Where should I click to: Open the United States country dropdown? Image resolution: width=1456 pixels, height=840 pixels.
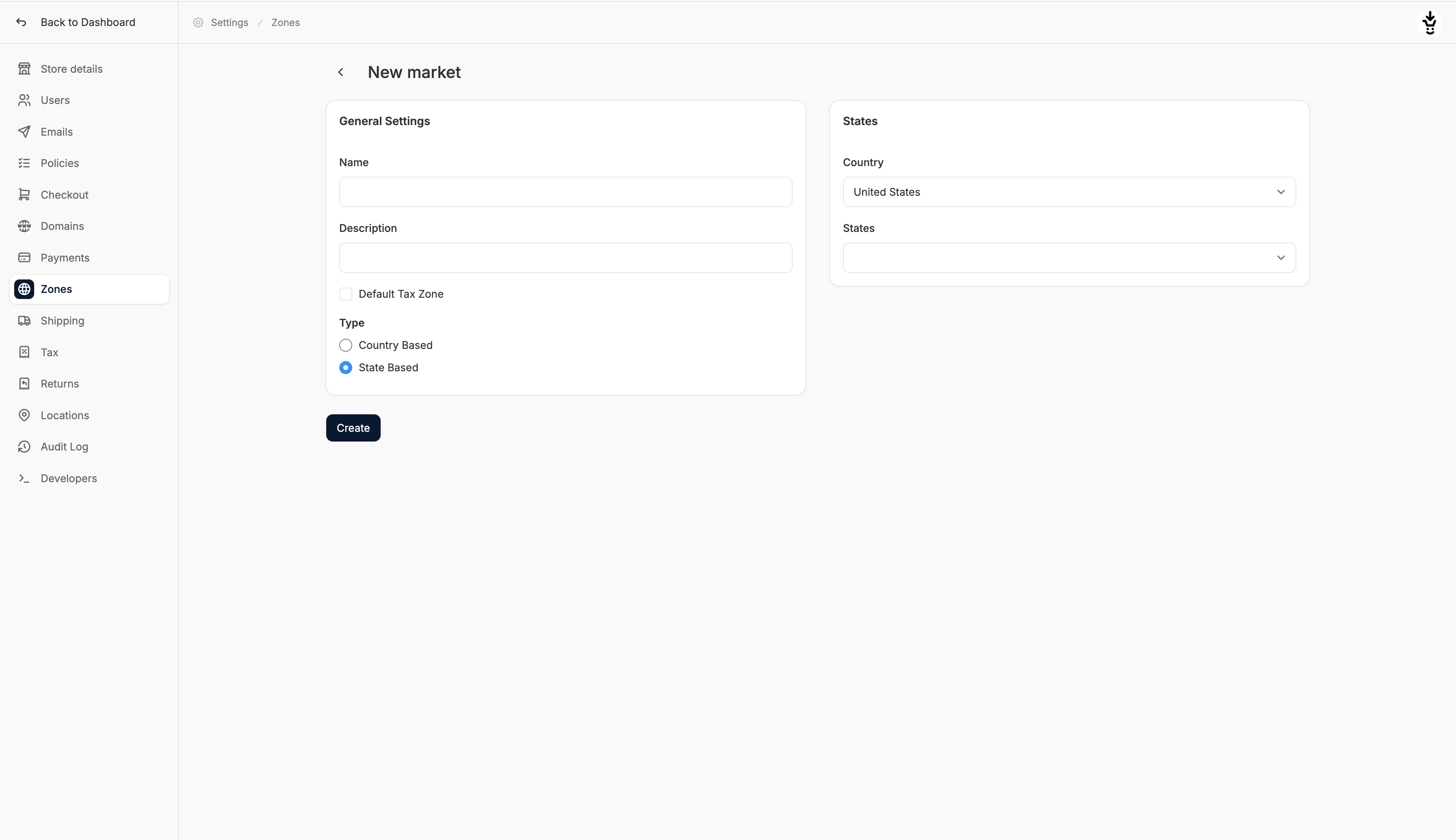pyautogui.click(x=1069, y=192)
